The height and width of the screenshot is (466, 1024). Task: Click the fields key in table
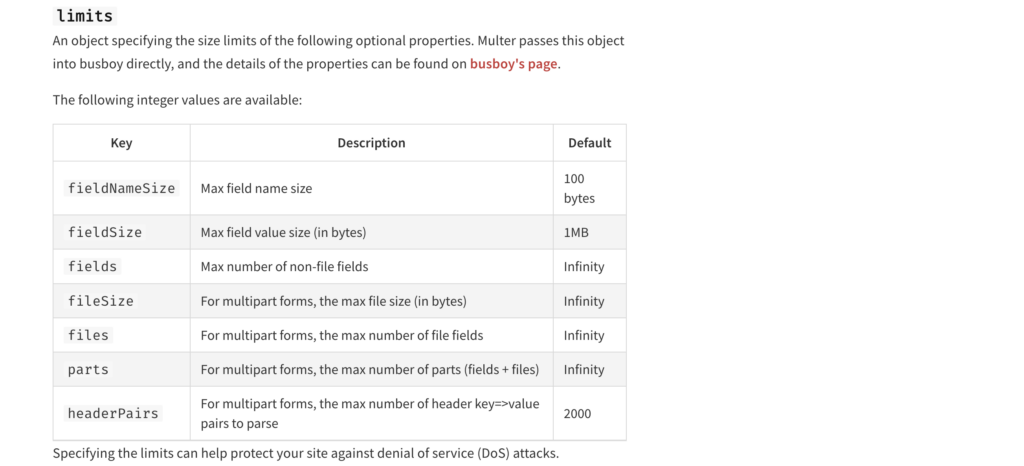click(x=92, y=266)
